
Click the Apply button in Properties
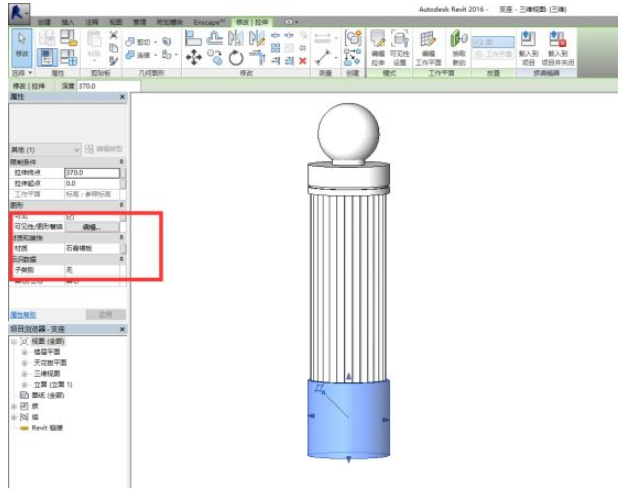[106, 315]
